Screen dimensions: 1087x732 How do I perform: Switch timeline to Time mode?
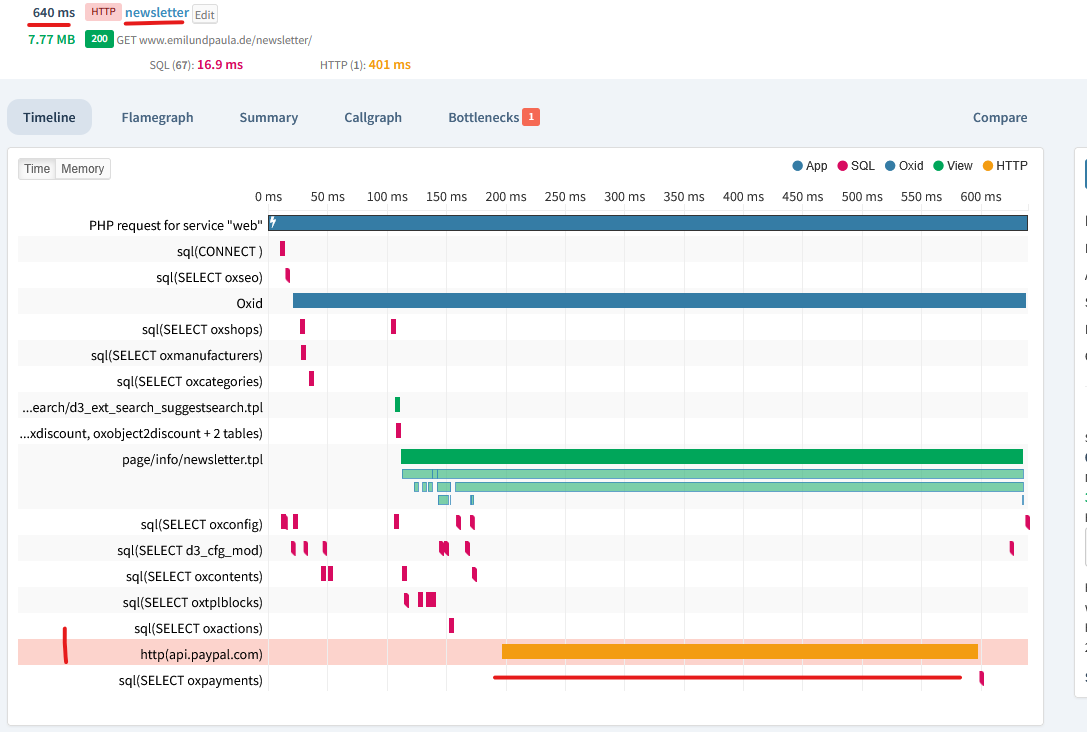point(37,169)
